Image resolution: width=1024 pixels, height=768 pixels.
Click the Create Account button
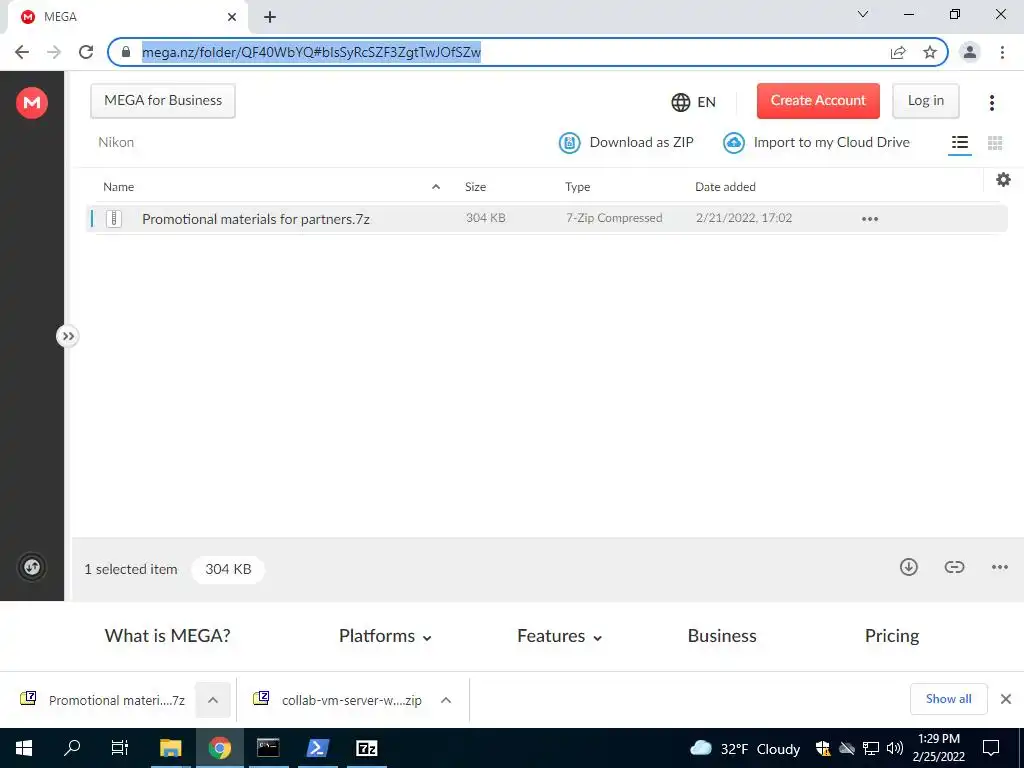coord(818,101)
